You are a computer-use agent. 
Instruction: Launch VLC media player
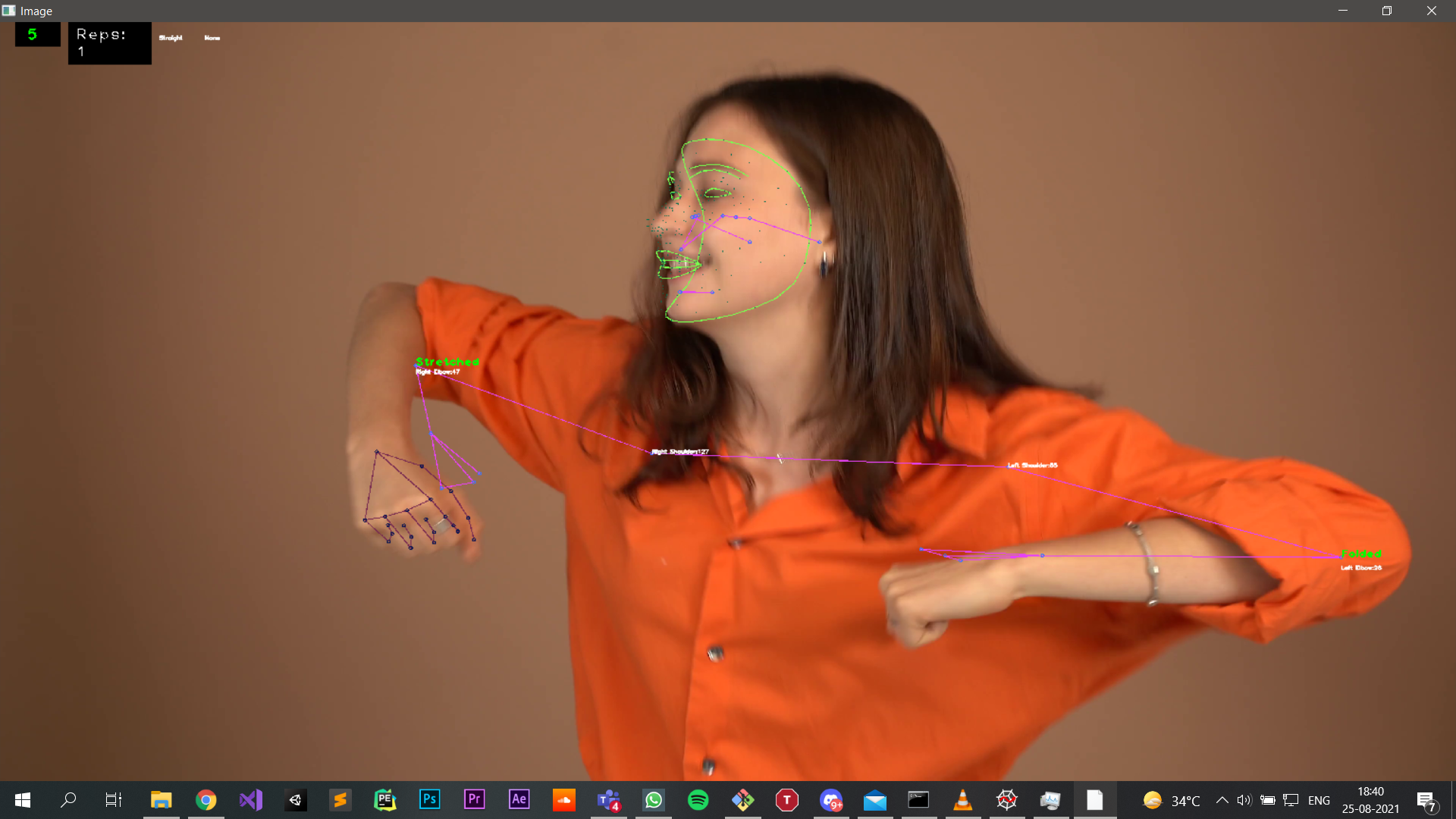tap(962, 799)
